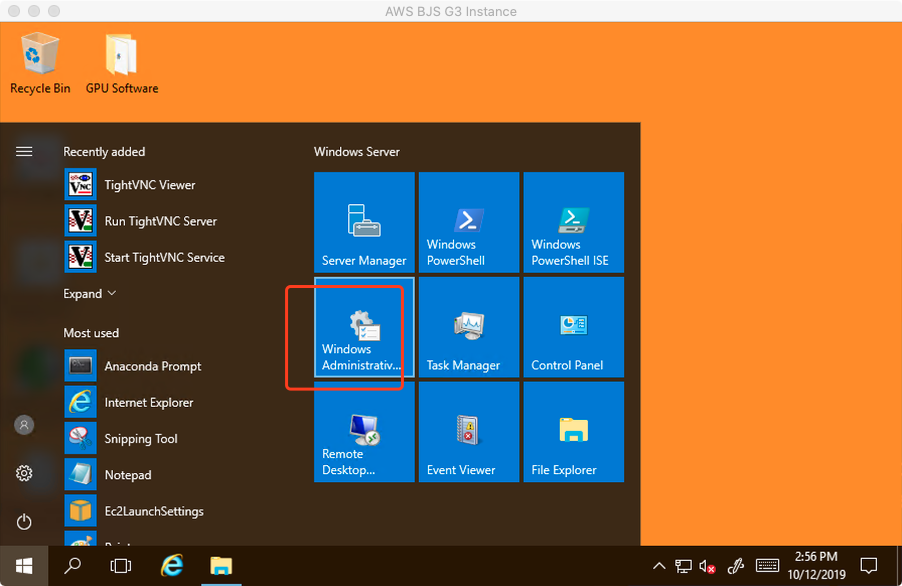
Task: Toggle the hamburger menu at top left
Action: pos(24,152)
